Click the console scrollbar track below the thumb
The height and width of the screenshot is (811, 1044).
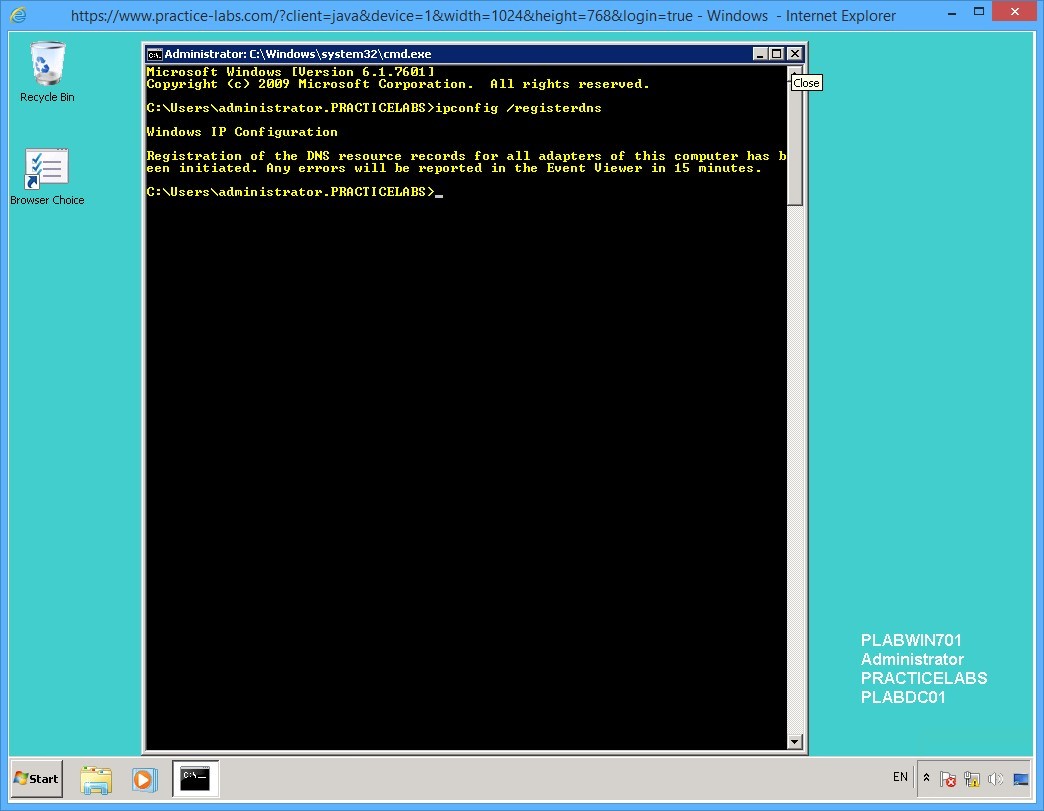tap(795, 450)
